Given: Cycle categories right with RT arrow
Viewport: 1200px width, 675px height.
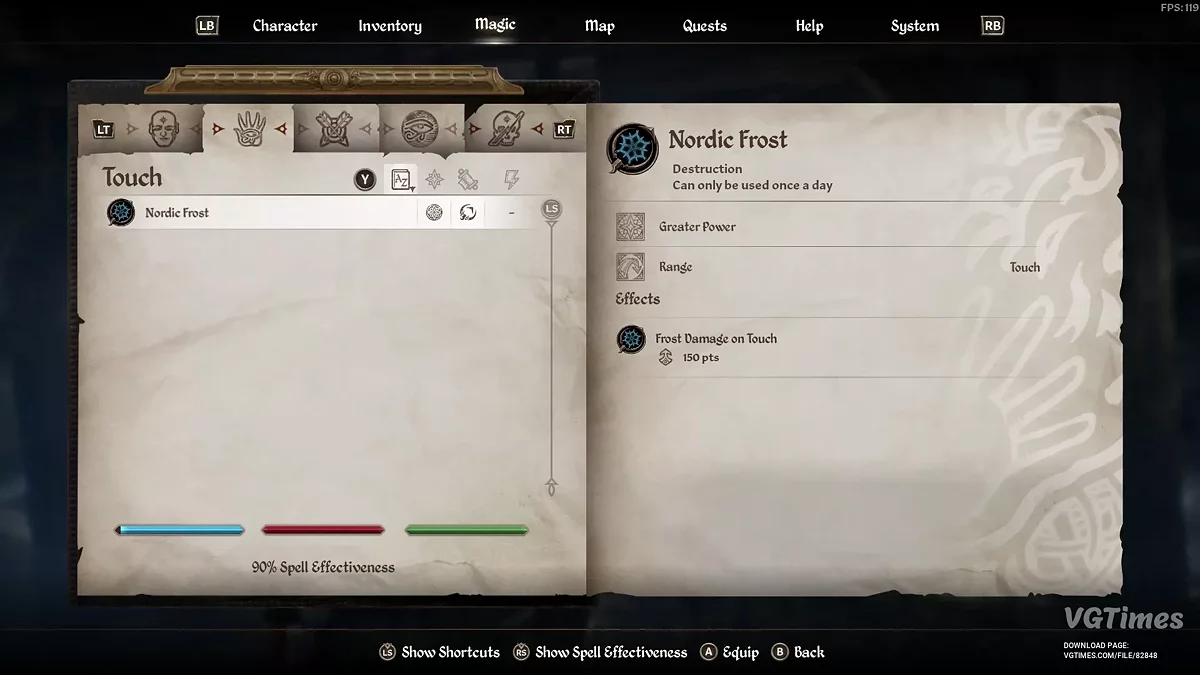Looking at the screenshot, I should pos(564,130).
